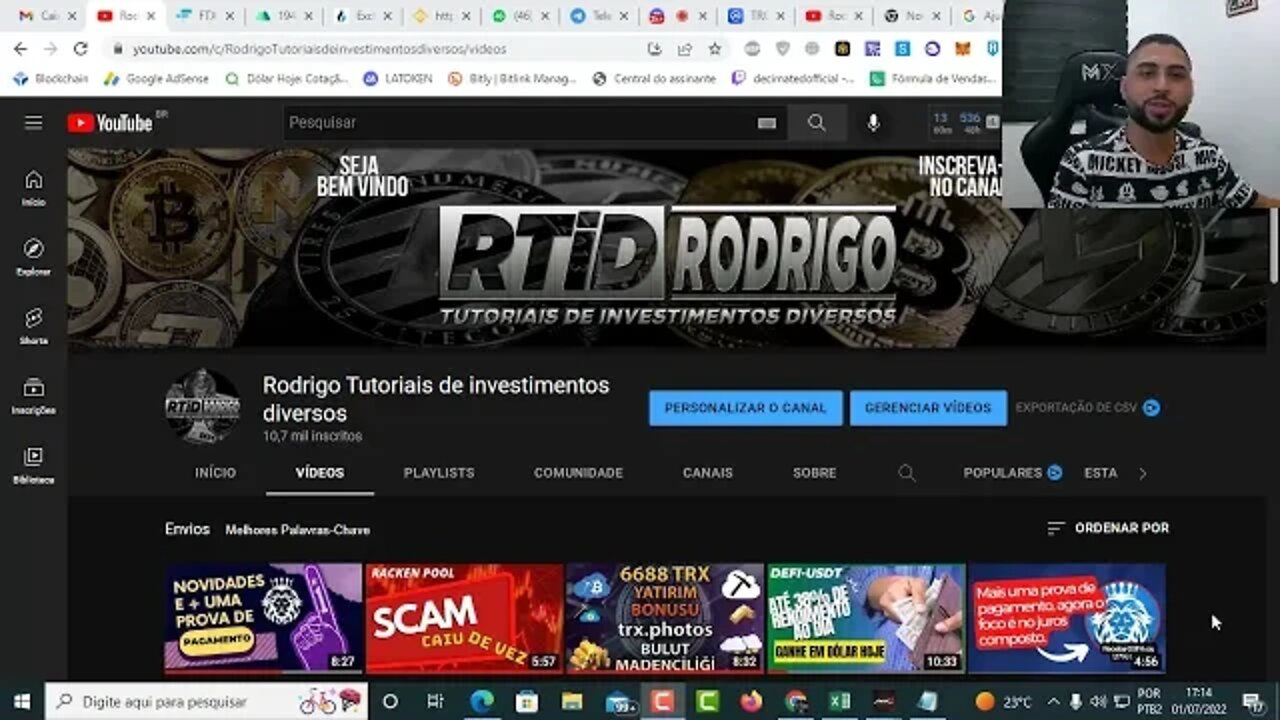Click the address bar URL
1280x720 pixels.
pyautogui.click(x=320, y=49)
